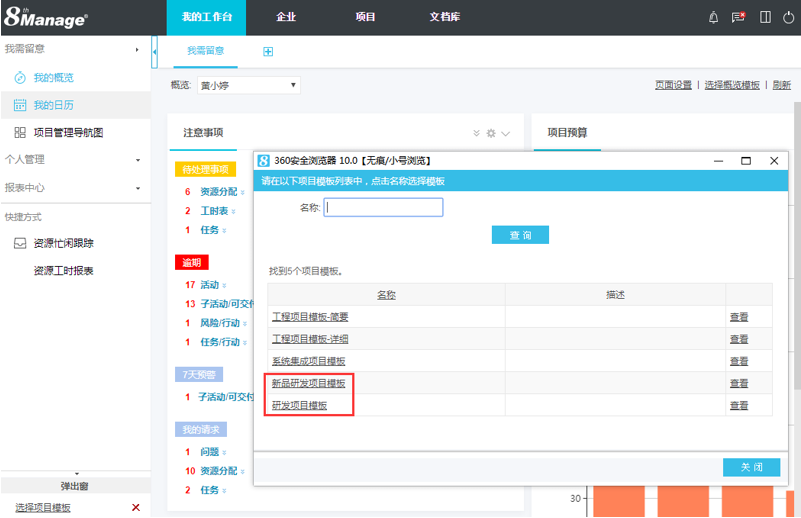
Task: Click the split layout icon in header
Action: pos(765,17)
